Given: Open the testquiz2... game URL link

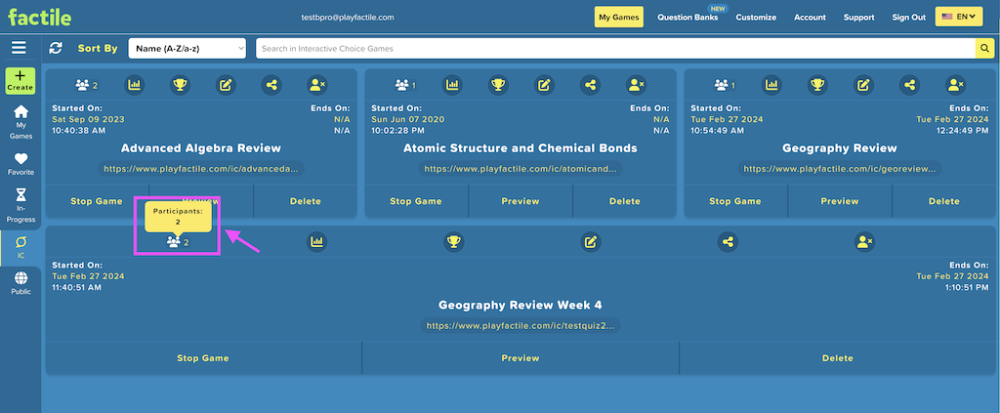Looking at the screenshot, I should [x=520, y=326].
